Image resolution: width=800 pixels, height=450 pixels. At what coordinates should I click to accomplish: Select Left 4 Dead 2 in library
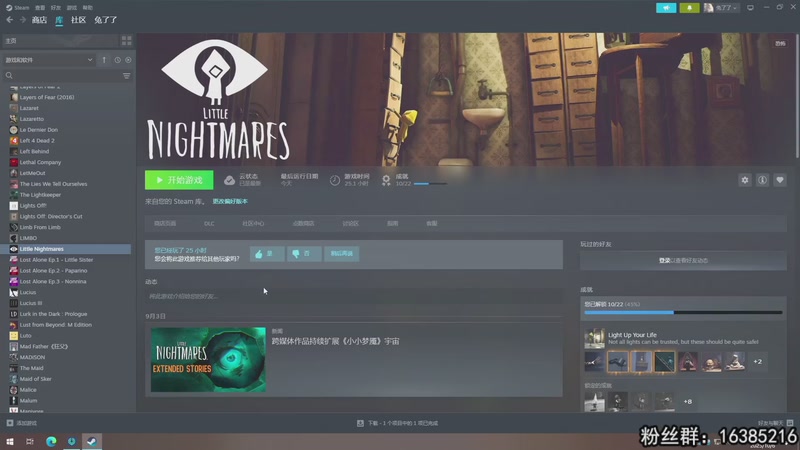[x=37, y=140]
